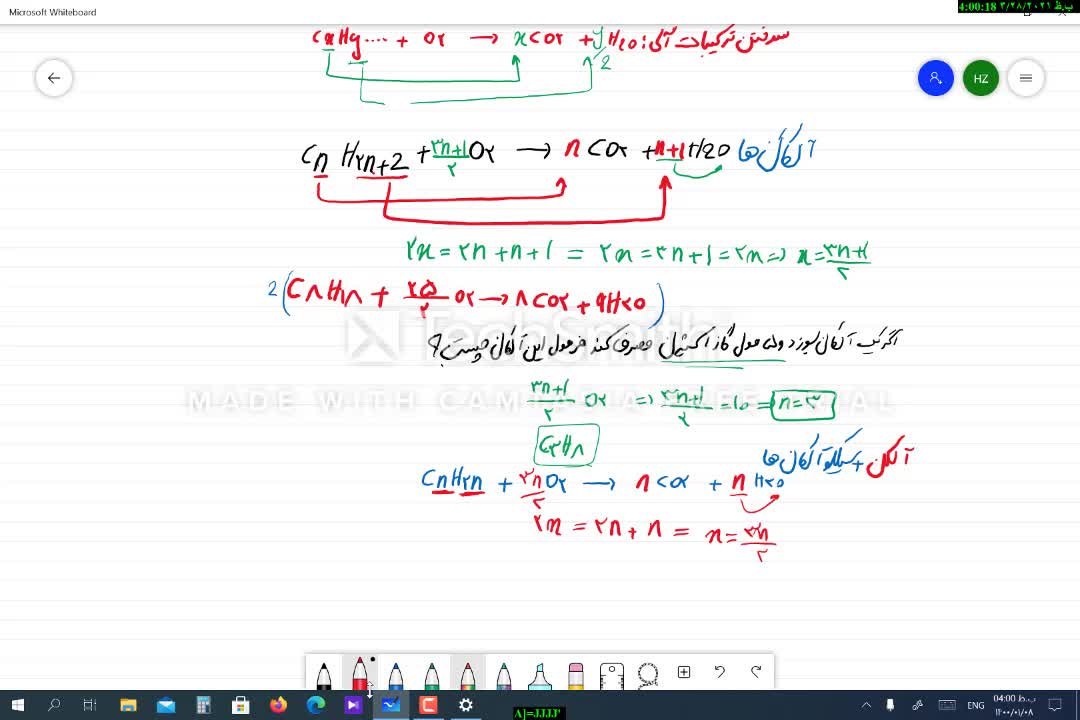Open the Mail app on taskbar

coord(165,705)
